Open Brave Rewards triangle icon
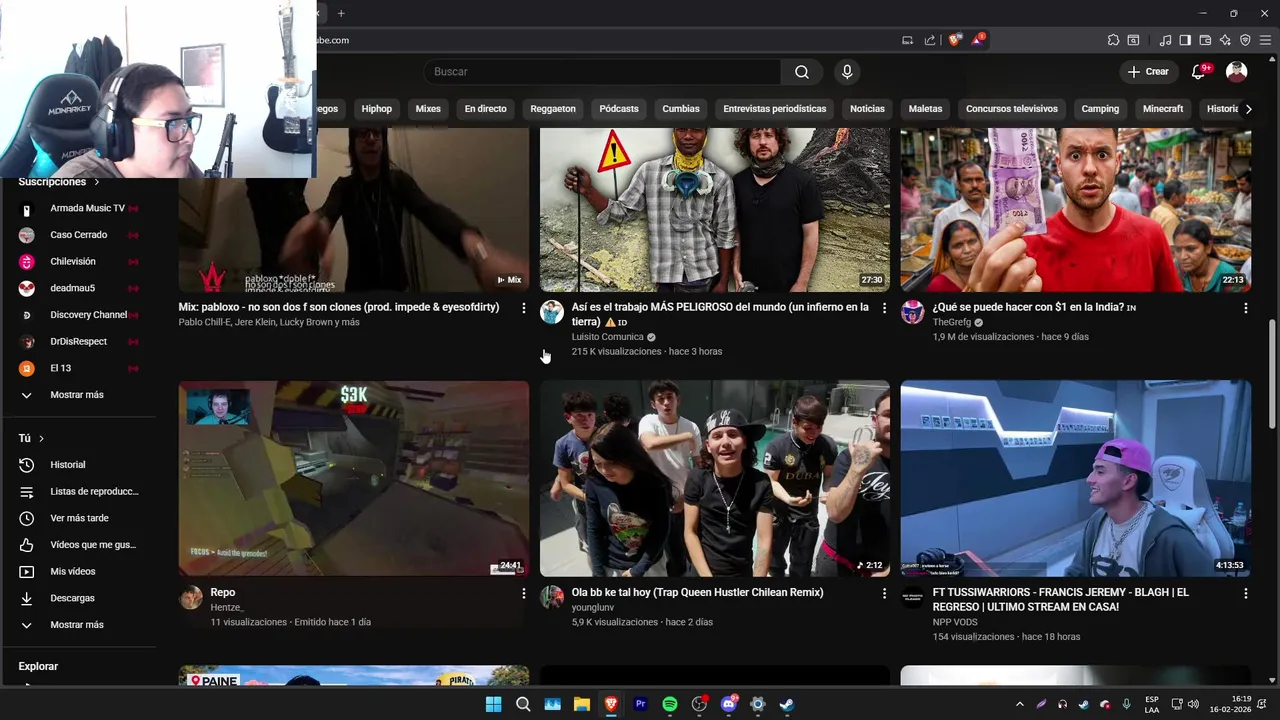 coord(978,40)
